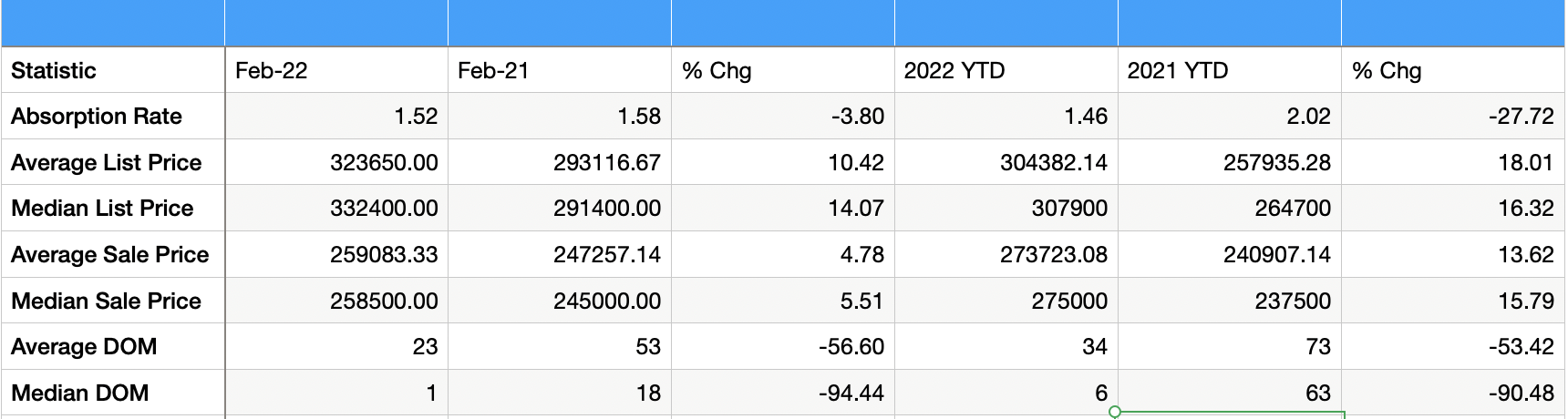Select the Feb-22 column header cell
Screen dimensions: 1568x419
pos(336,70)
